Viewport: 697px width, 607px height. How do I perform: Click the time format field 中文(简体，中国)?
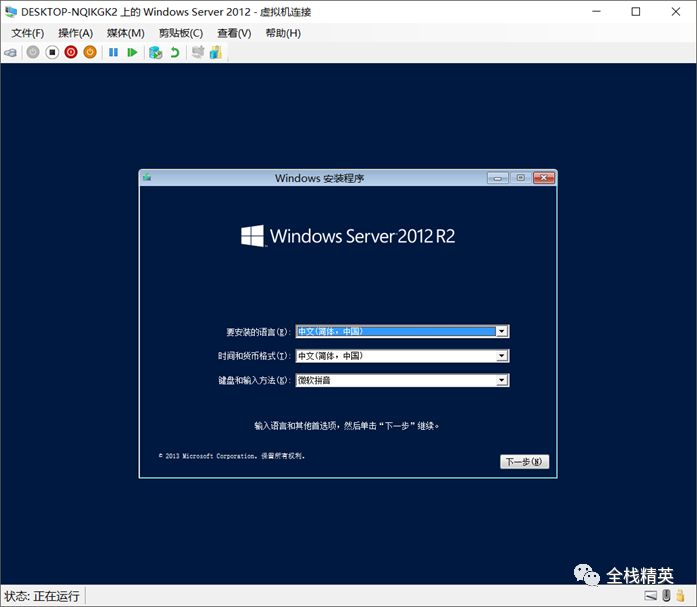402,356
